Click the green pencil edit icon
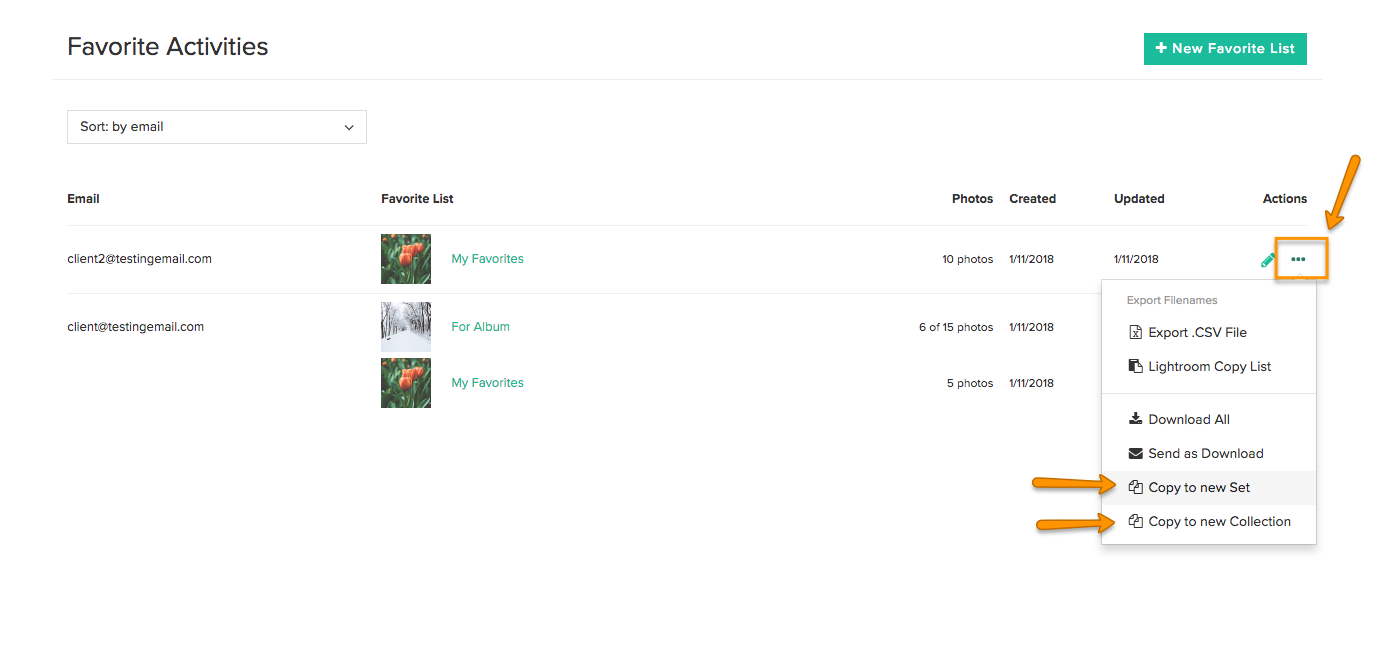 pyautogui.click(x=1267, y=260)
